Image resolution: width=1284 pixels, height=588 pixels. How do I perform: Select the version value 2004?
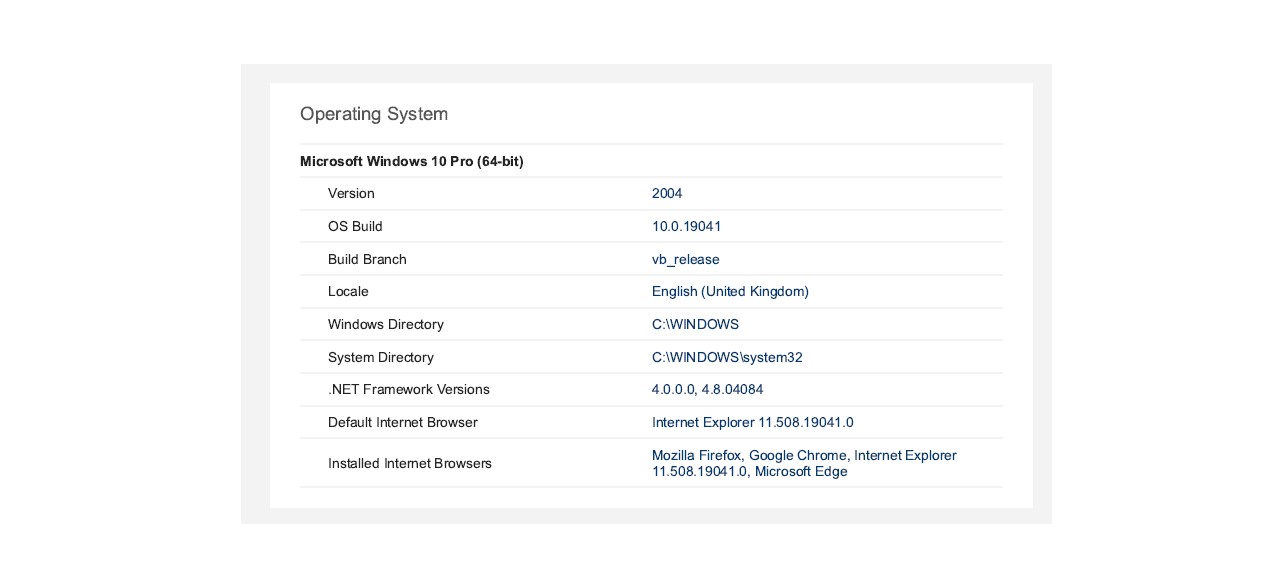tap(667, 193)
